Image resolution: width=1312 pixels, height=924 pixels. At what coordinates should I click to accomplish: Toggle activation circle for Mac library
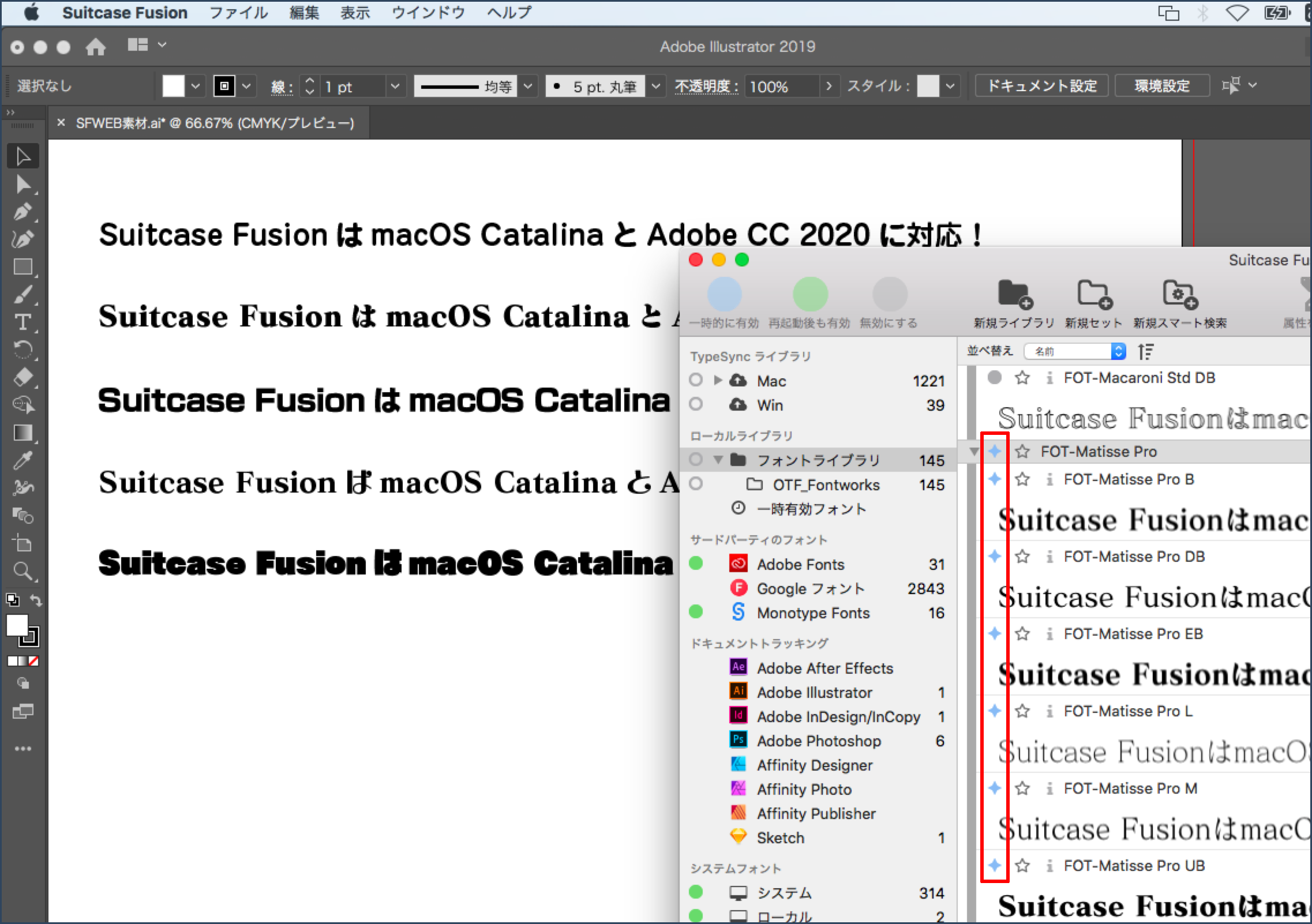pos(696,380)
